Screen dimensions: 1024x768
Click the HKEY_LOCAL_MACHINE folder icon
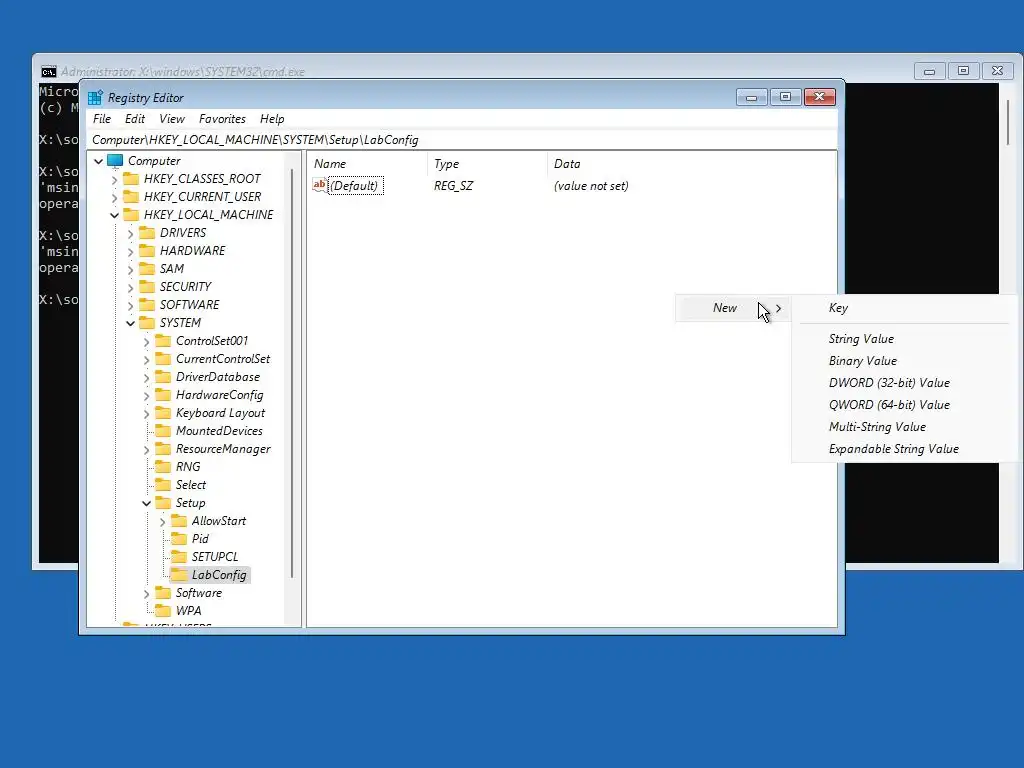click(131, 214)
